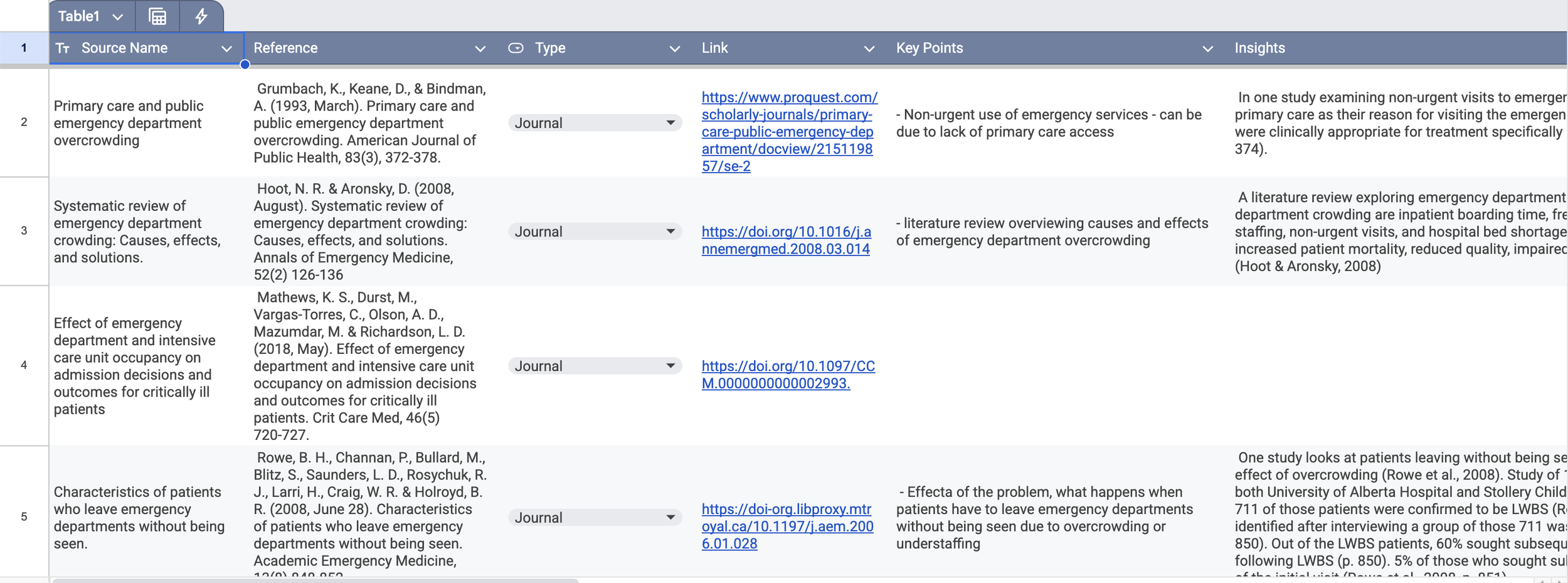
Task: Click the lightning bolt actions icon
Action: pos(201,16)
